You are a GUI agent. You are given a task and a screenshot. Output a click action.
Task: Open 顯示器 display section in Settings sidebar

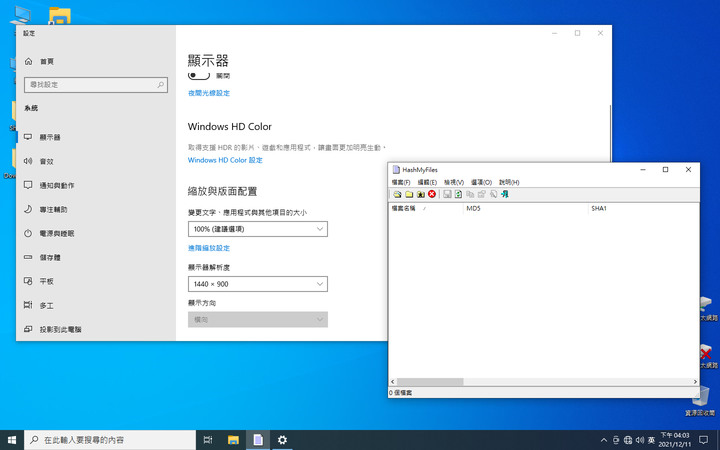[96, 137]
